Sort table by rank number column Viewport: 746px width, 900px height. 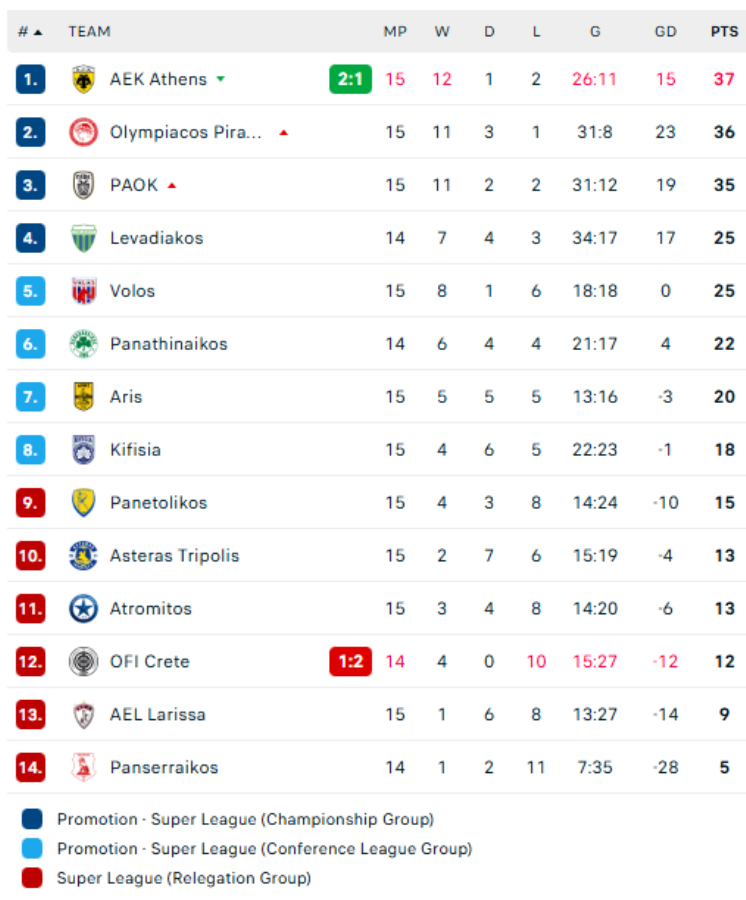pos(30,32)
